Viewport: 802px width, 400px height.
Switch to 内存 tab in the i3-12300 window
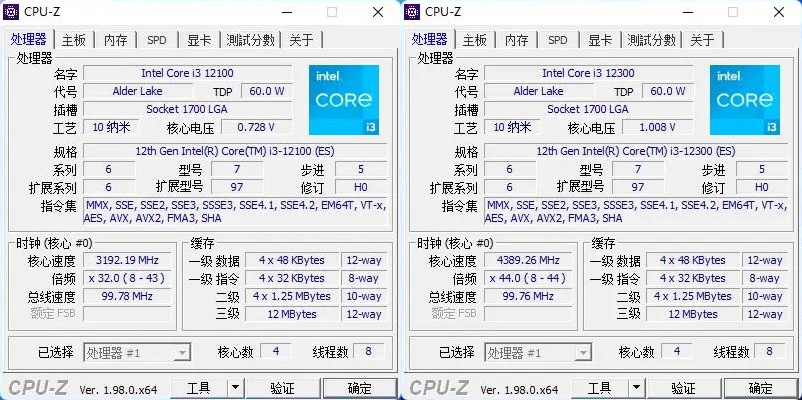pos(516,40)
